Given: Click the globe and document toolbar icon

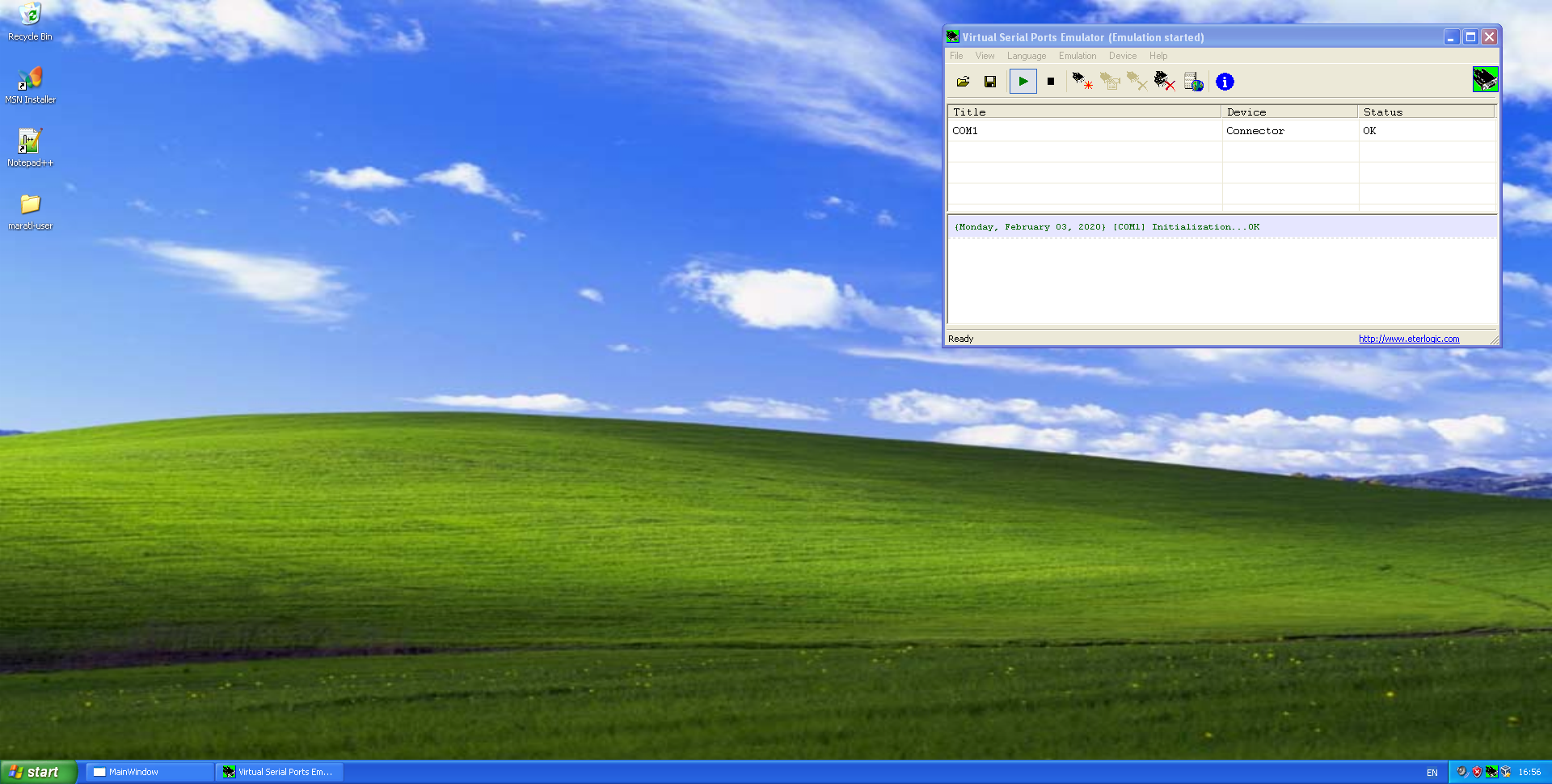Looking at the screenshot, I should click(x=1194, y=82).
